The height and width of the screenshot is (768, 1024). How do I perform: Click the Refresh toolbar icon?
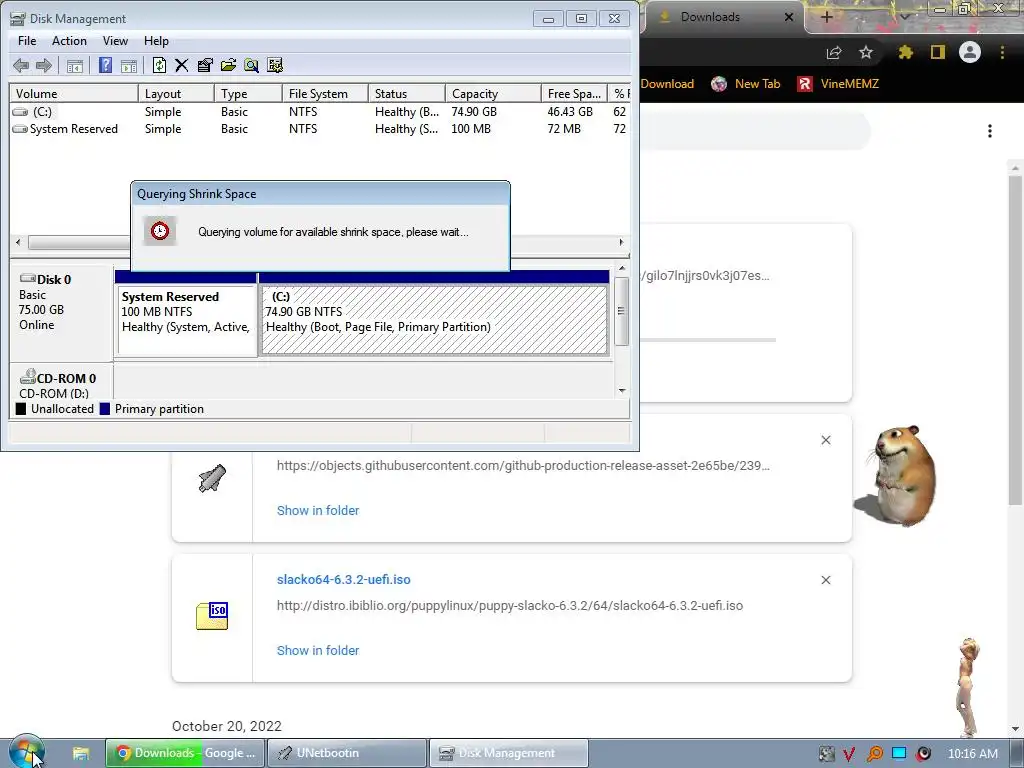pos(159,65)
